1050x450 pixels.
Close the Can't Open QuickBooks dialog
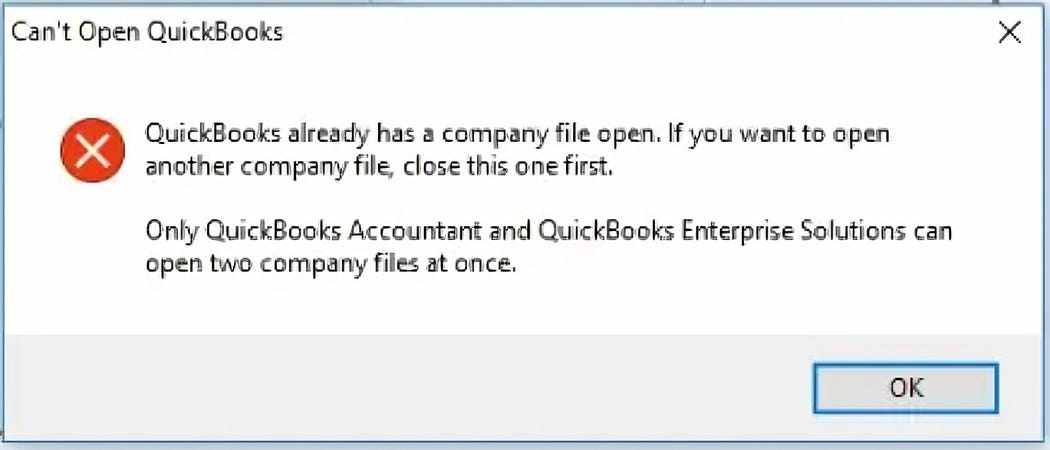click(1009, 32)
